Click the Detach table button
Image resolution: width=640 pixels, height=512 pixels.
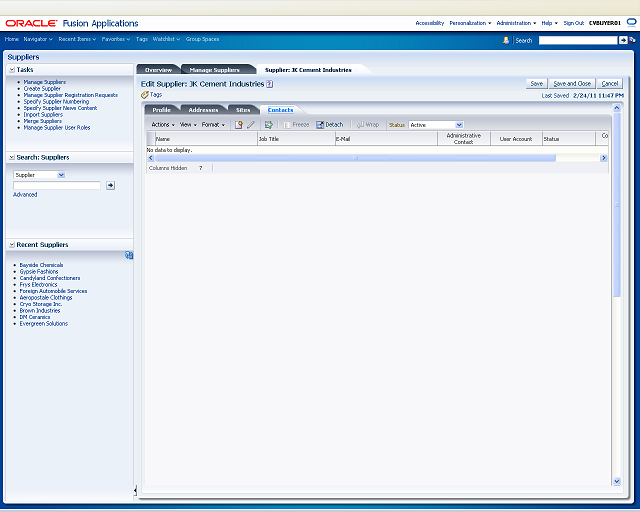[x=330, y=125]
